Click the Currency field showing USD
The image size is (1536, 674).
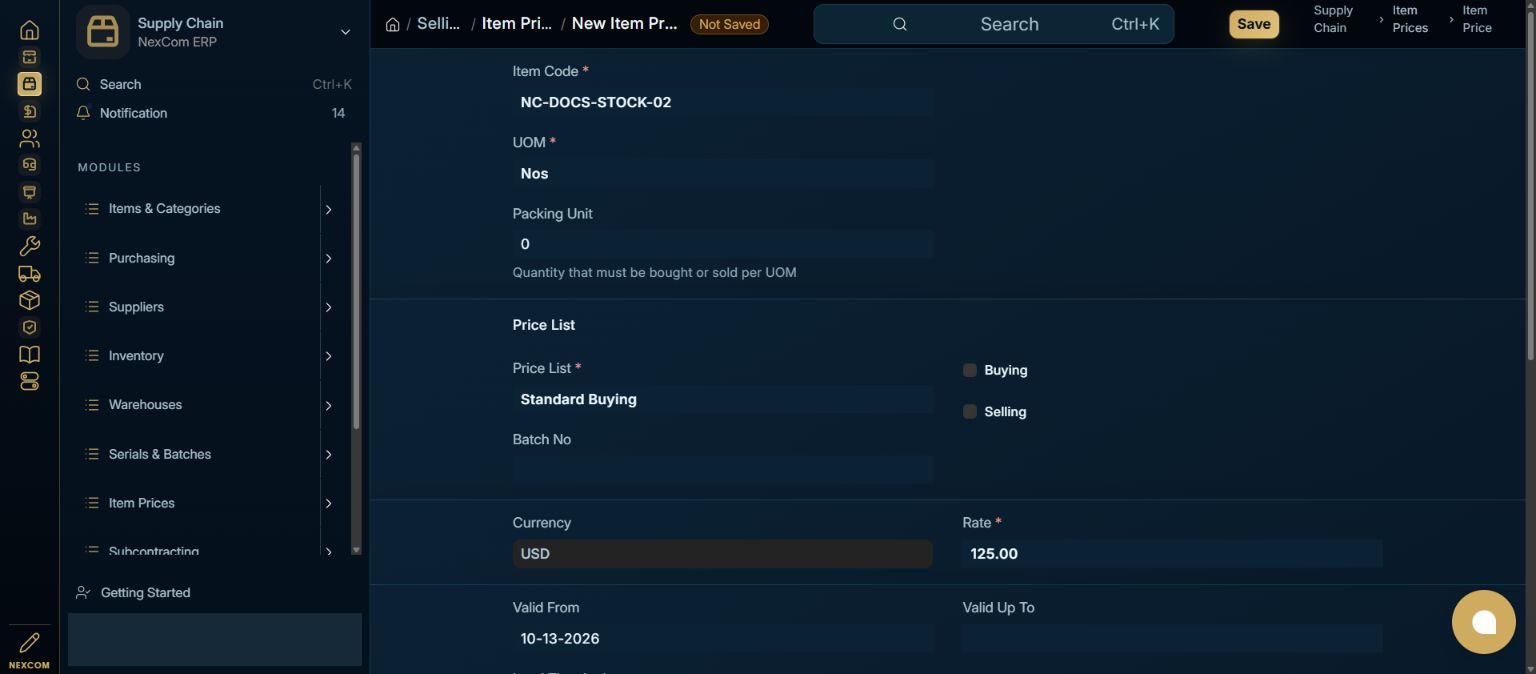(722, 553)
